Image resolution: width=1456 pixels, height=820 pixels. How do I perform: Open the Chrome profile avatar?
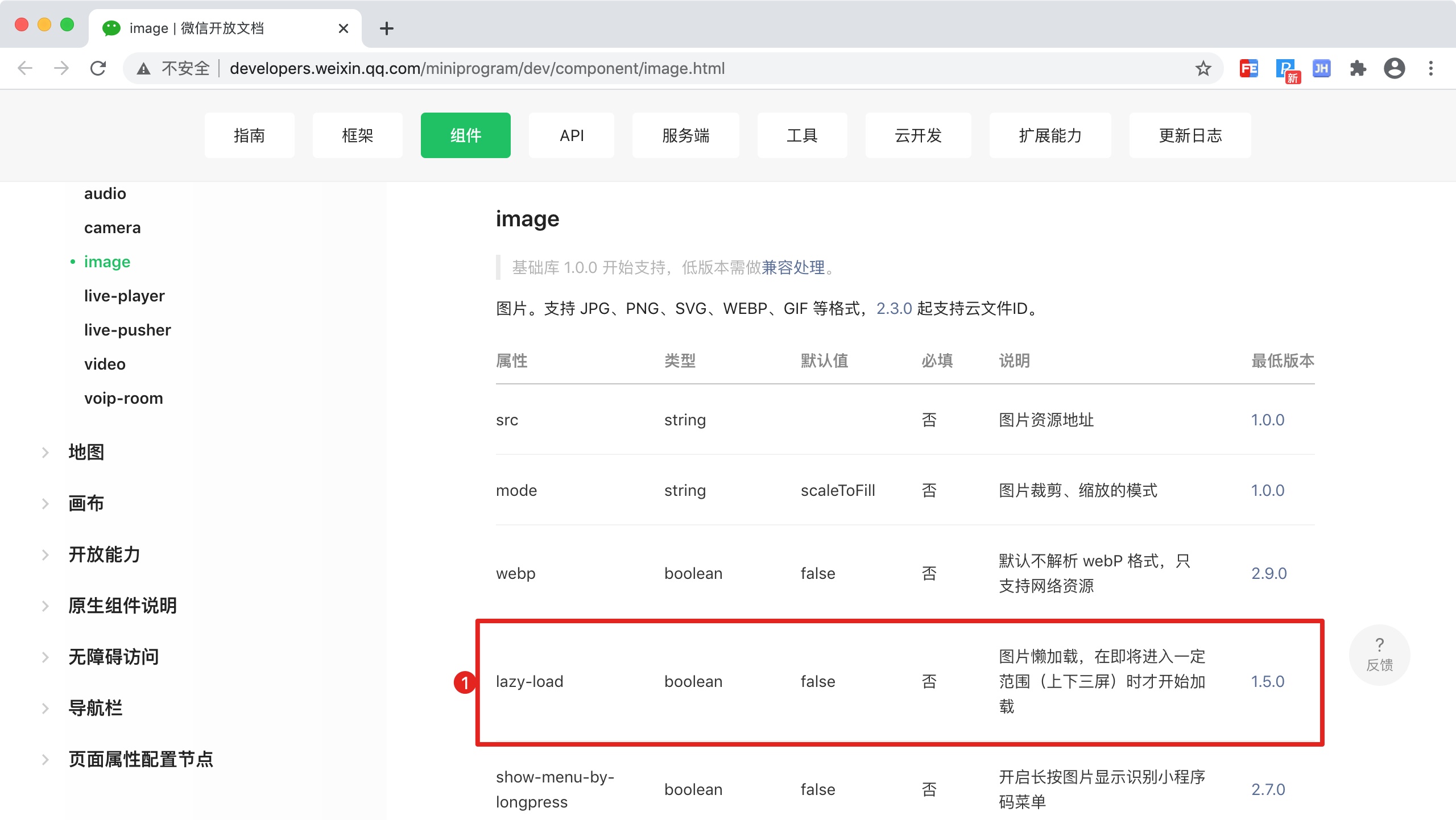[1394, 68]
